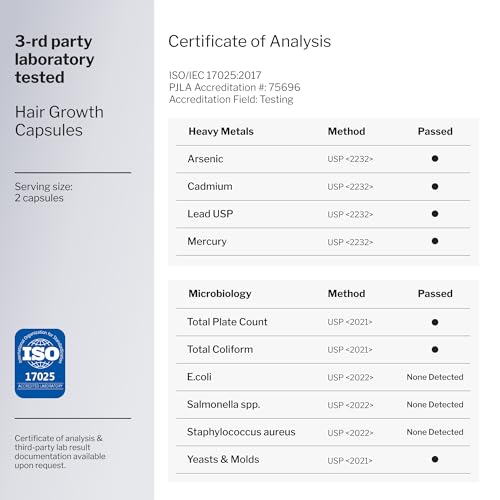Image resolution: width=500 pixels, height=500 pixels.
Task: Click the Mercury passed dot indicator
Action: click(435, 241)
